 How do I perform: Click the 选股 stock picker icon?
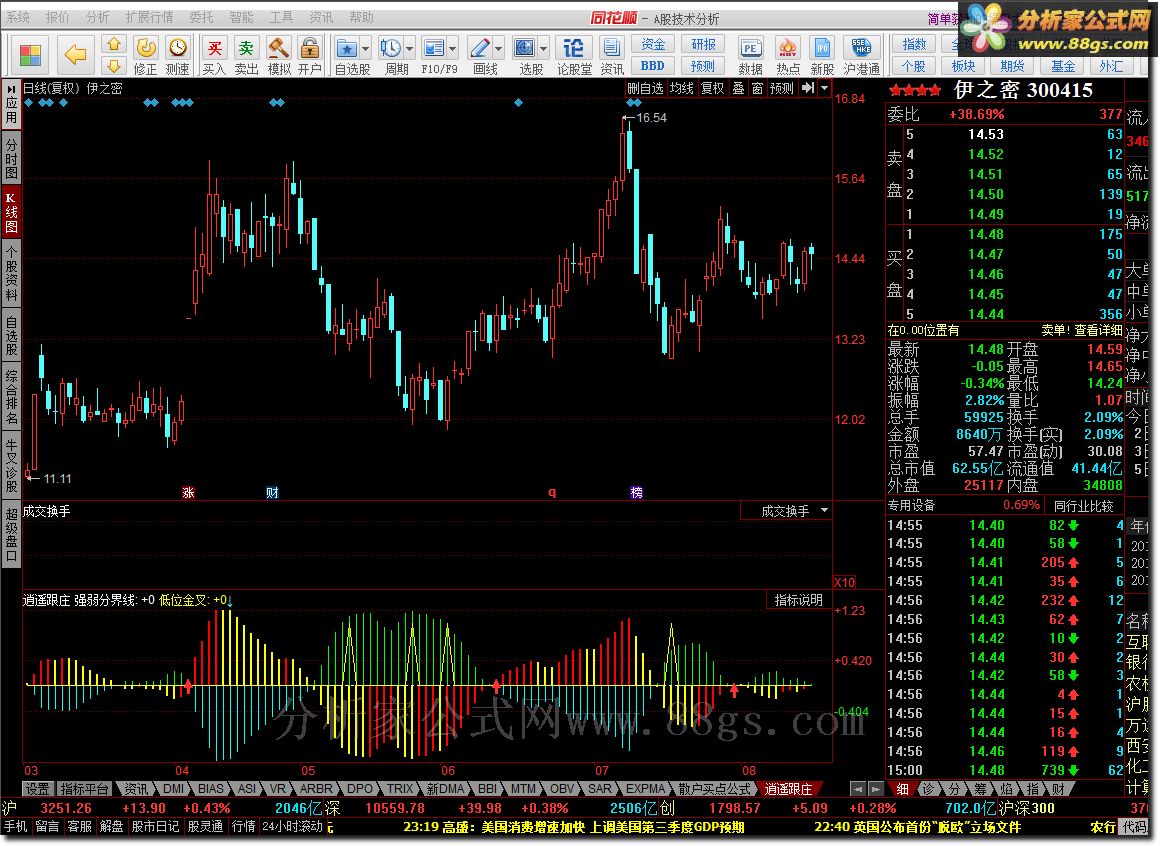tap(525, 49)
